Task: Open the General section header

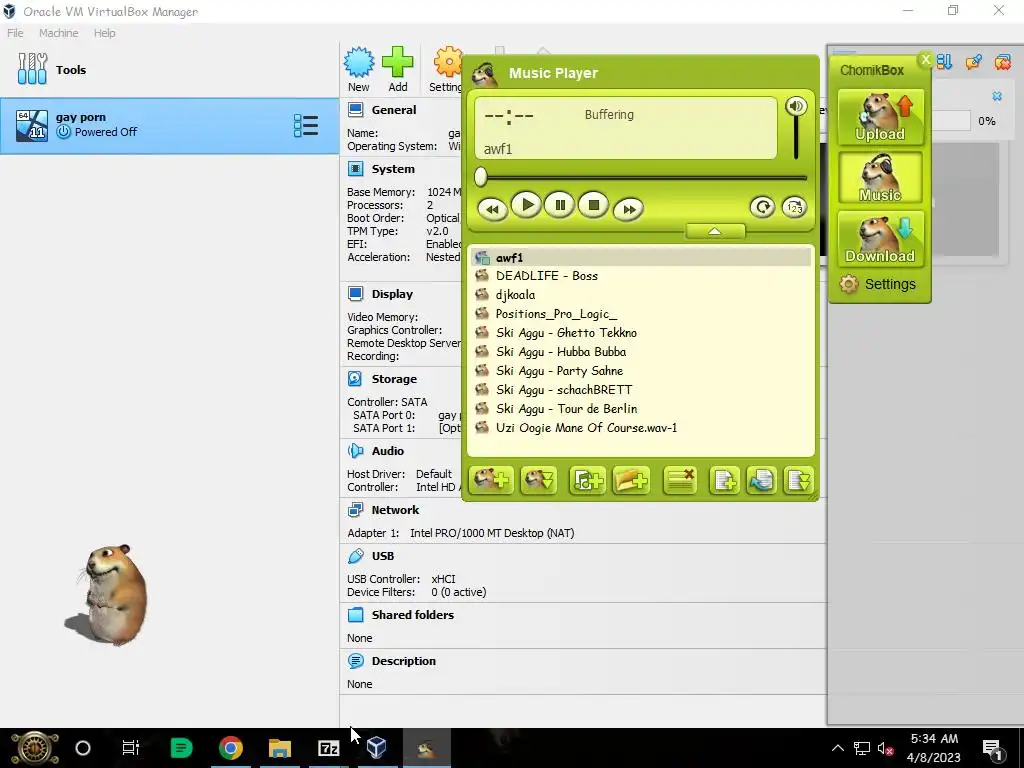Action: 394,110
